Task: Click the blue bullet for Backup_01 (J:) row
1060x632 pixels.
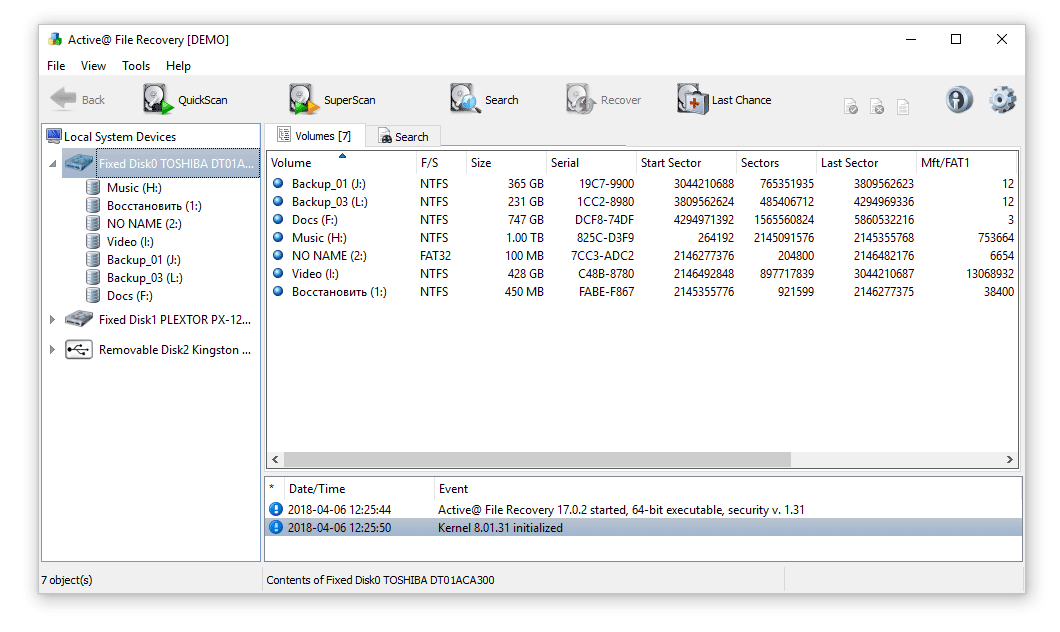Action: [278, 183]
